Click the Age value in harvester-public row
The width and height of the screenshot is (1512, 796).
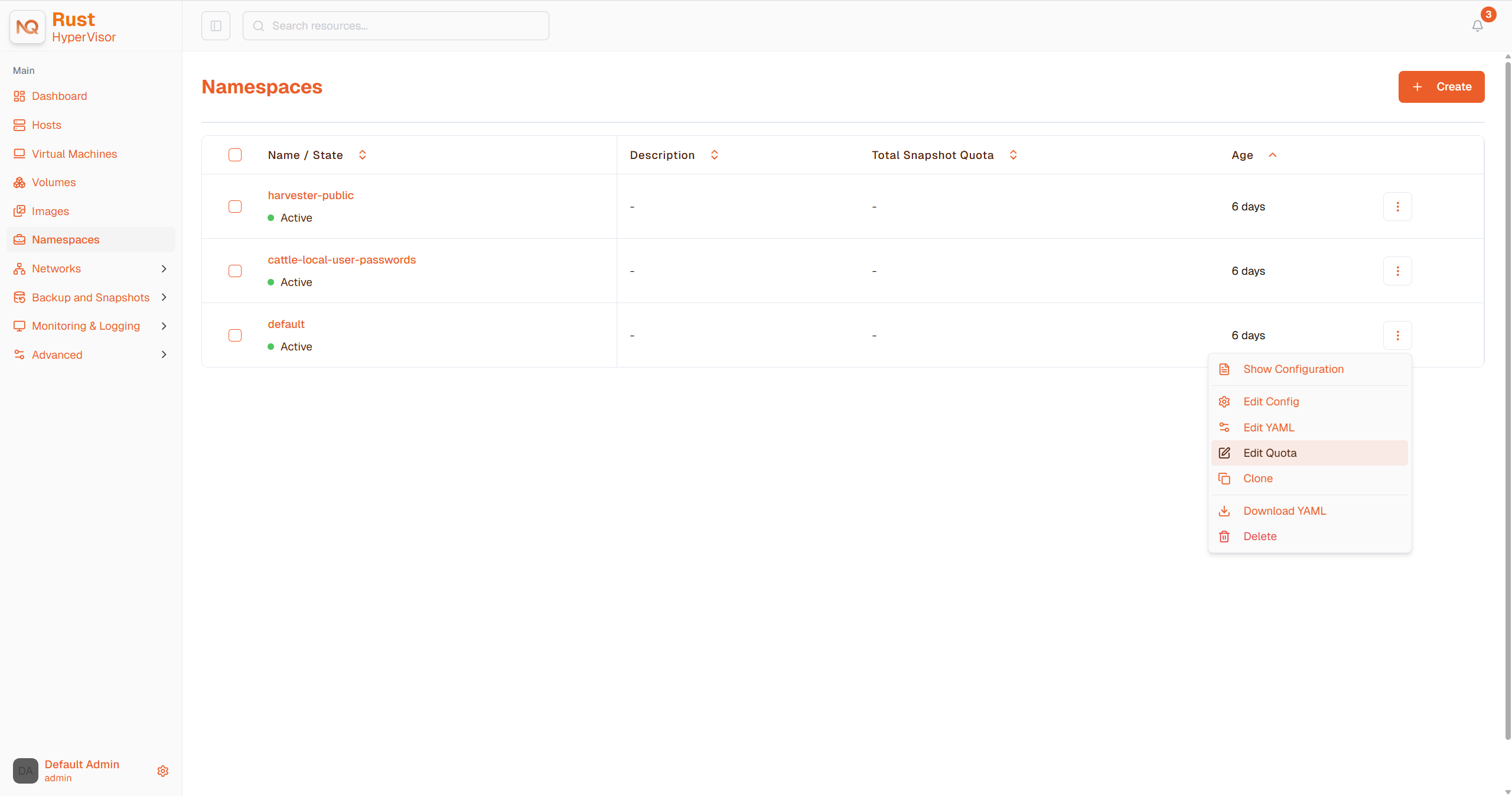1248,207
